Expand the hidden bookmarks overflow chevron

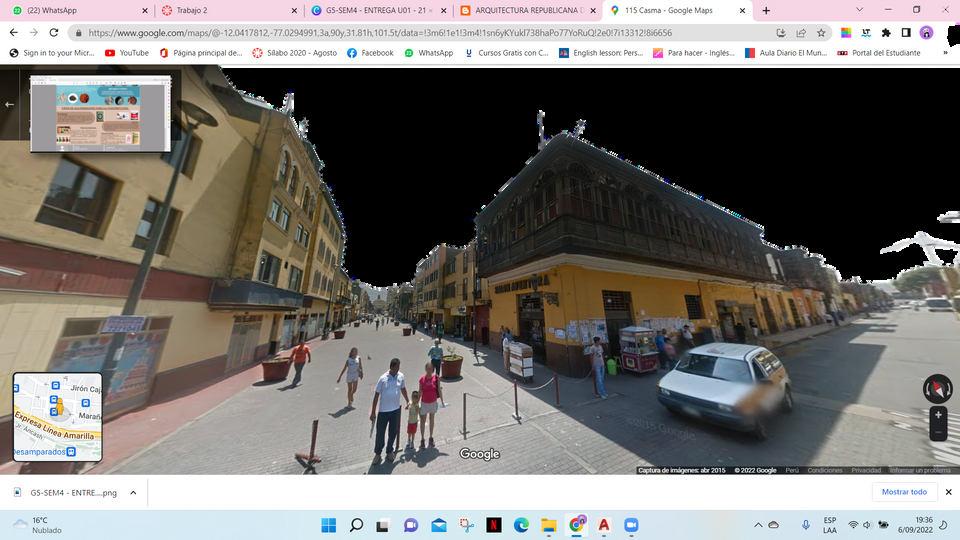[945, 53]
